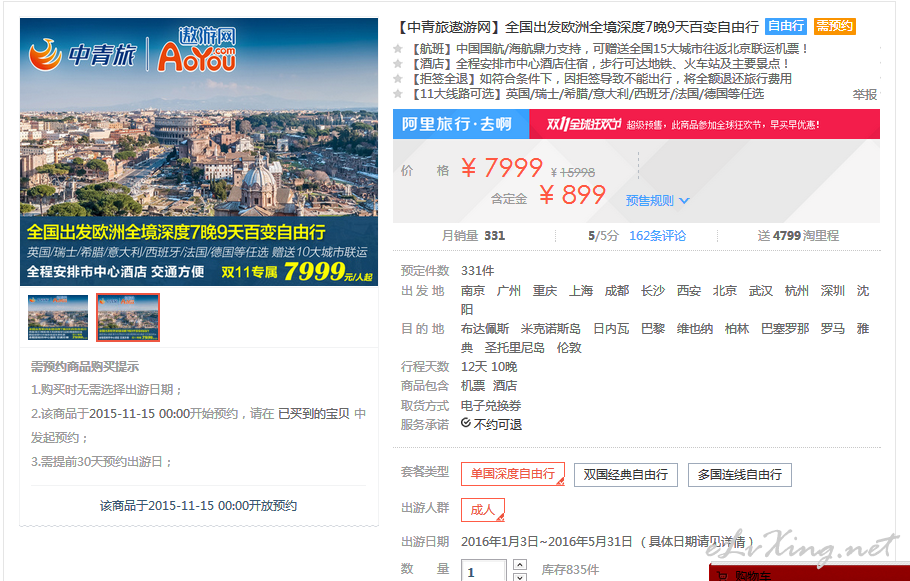This screenshot has height=581, width=910.
Task: Click the star icon beside 【11大线路可选】
Action: pos(398,94)
